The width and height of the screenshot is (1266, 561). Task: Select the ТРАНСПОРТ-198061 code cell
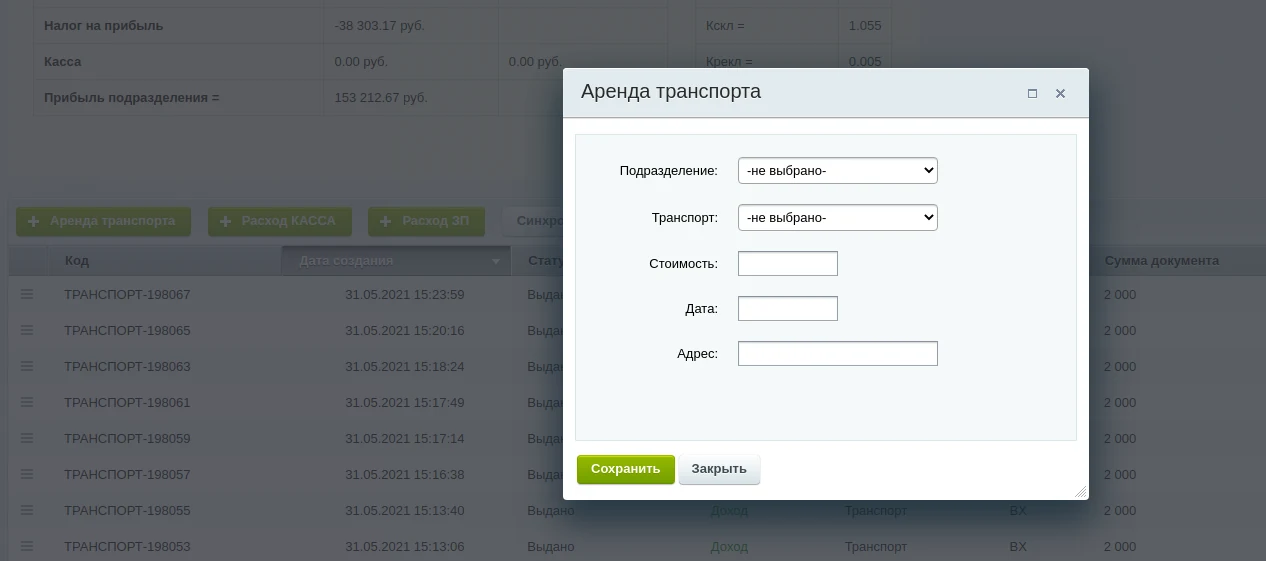click(127, 403)
